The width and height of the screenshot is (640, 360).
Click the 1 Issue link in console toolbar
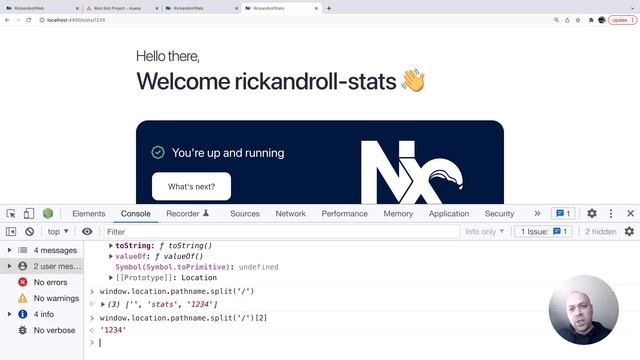pyautogui.click(x=544, y=232)
